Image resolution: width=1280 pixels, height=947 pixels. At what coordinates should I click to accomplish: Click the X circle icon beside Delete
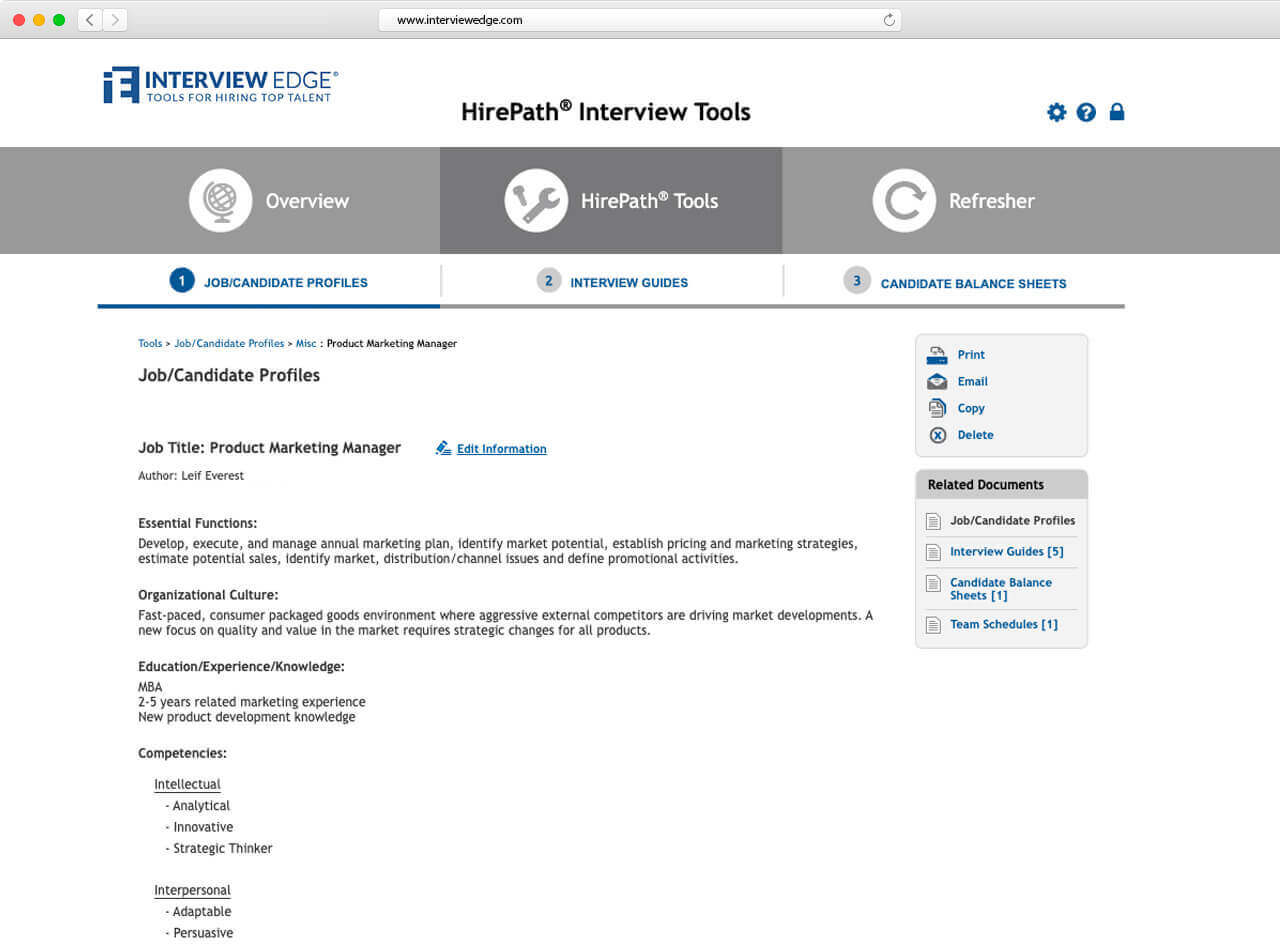937,435
